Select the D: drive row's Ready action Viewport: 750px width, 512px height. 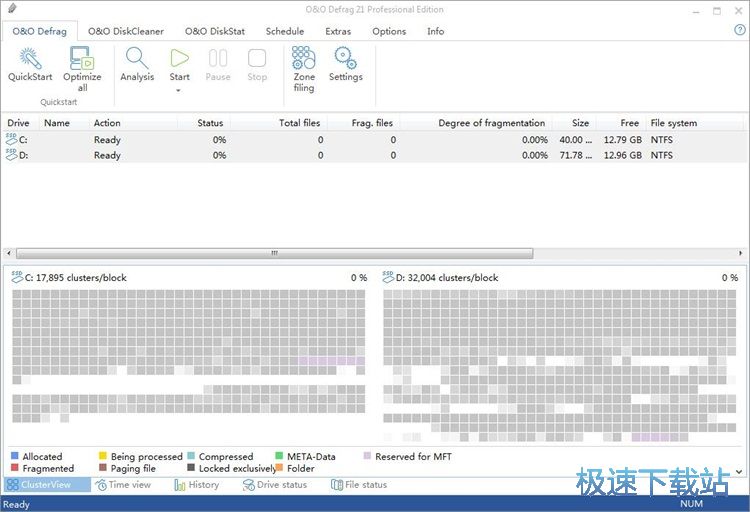click(x=107, y=155)
